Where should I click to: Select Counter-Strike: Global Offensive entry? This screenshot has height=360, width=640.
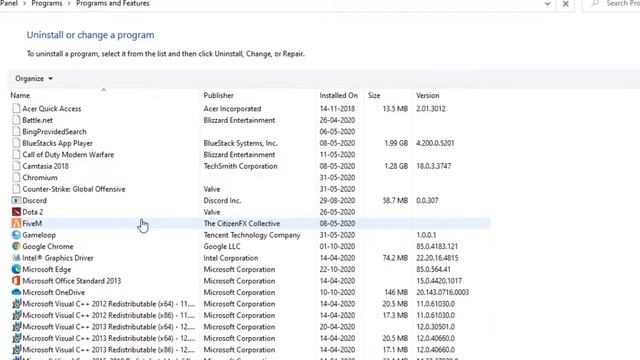pyautogui.click(x=74, y=189)
